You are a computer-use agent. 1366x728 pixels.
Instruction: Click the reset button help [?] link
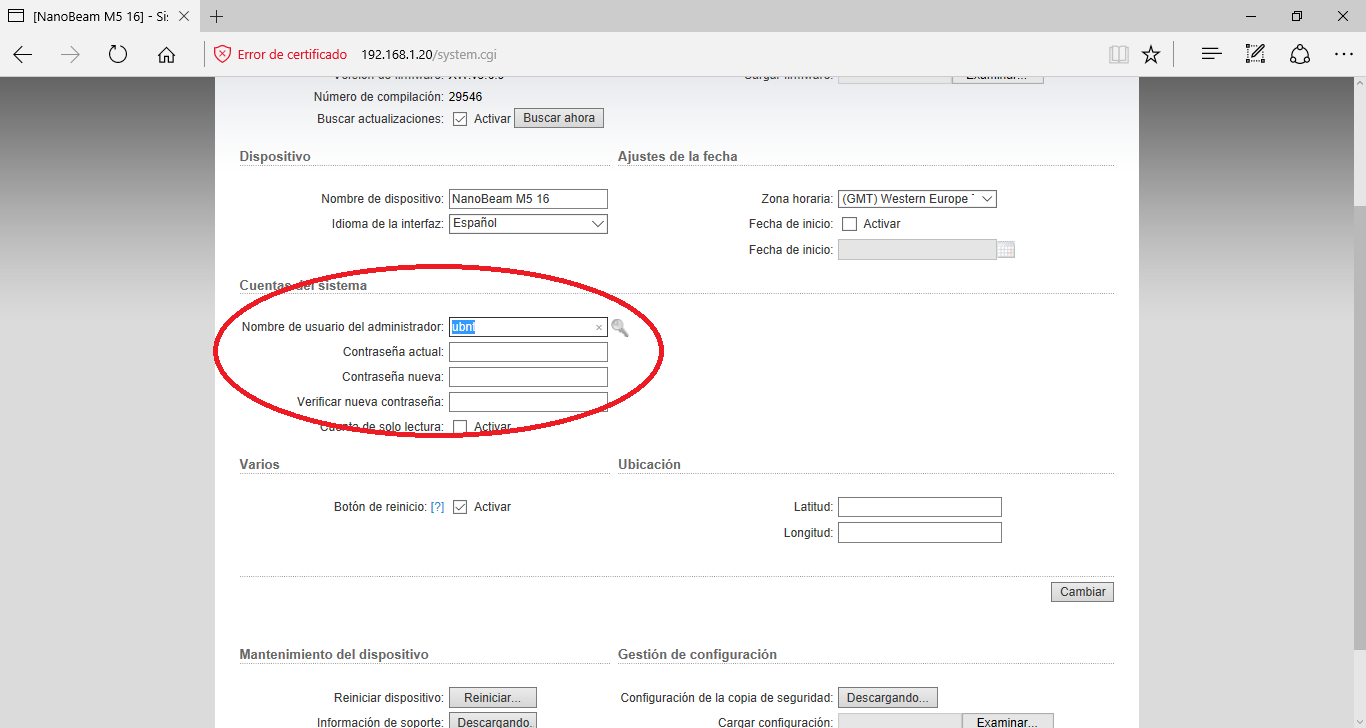(437, 507)
